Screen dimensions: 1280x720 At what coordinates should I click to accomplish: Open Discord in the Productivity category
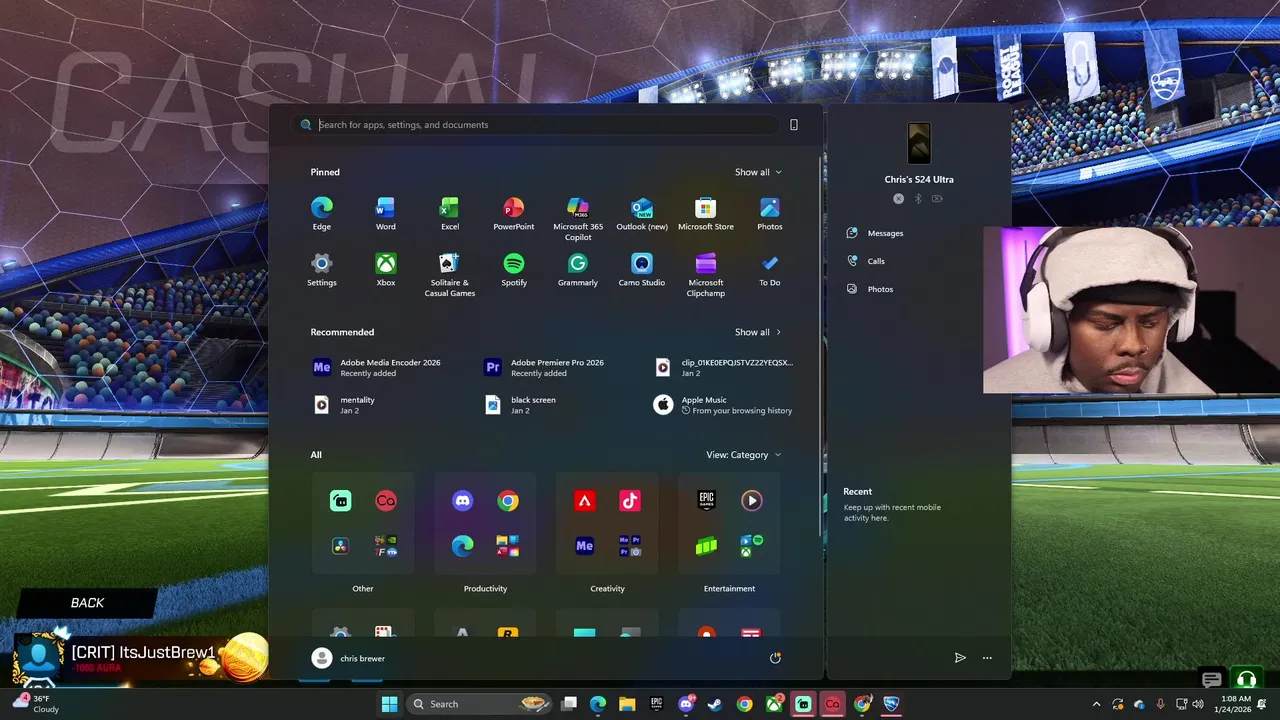[462, 501]
